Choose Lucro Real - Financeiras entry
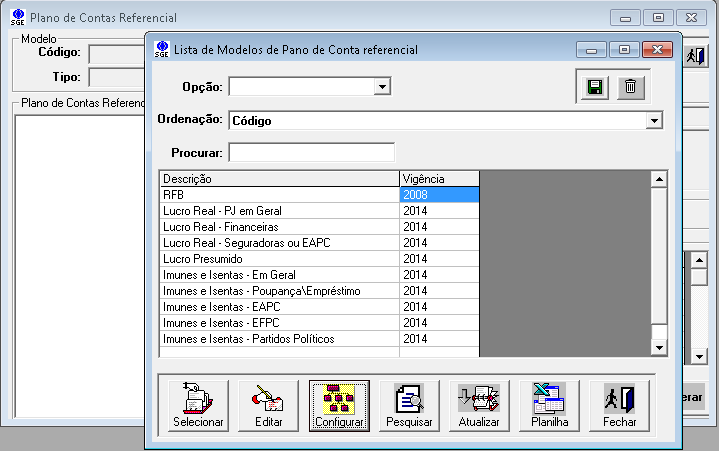The width and height of the screenshot is (719, 451). 279,227
